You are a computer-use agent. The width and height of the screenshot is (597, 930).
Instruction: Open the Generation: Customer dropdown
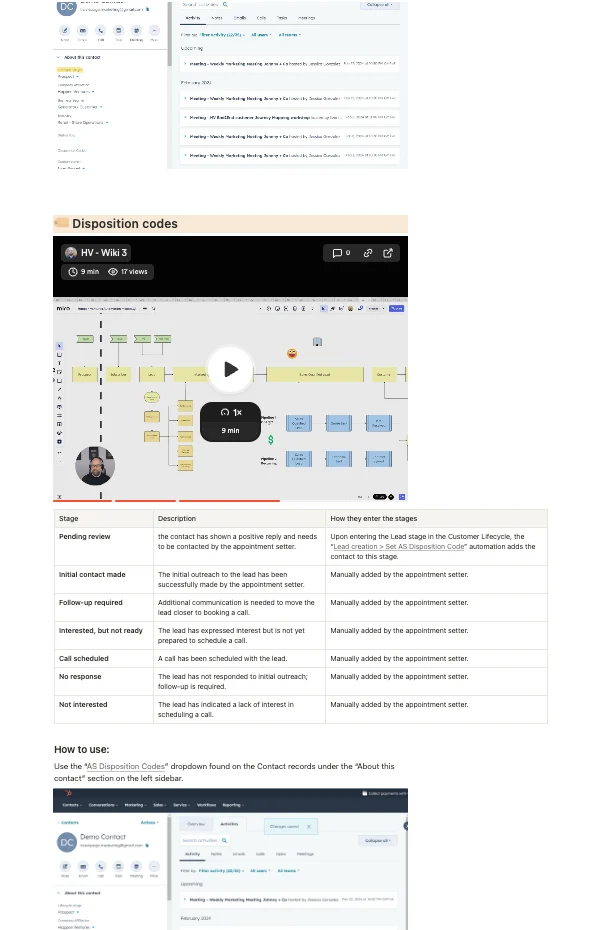(80, 107)
